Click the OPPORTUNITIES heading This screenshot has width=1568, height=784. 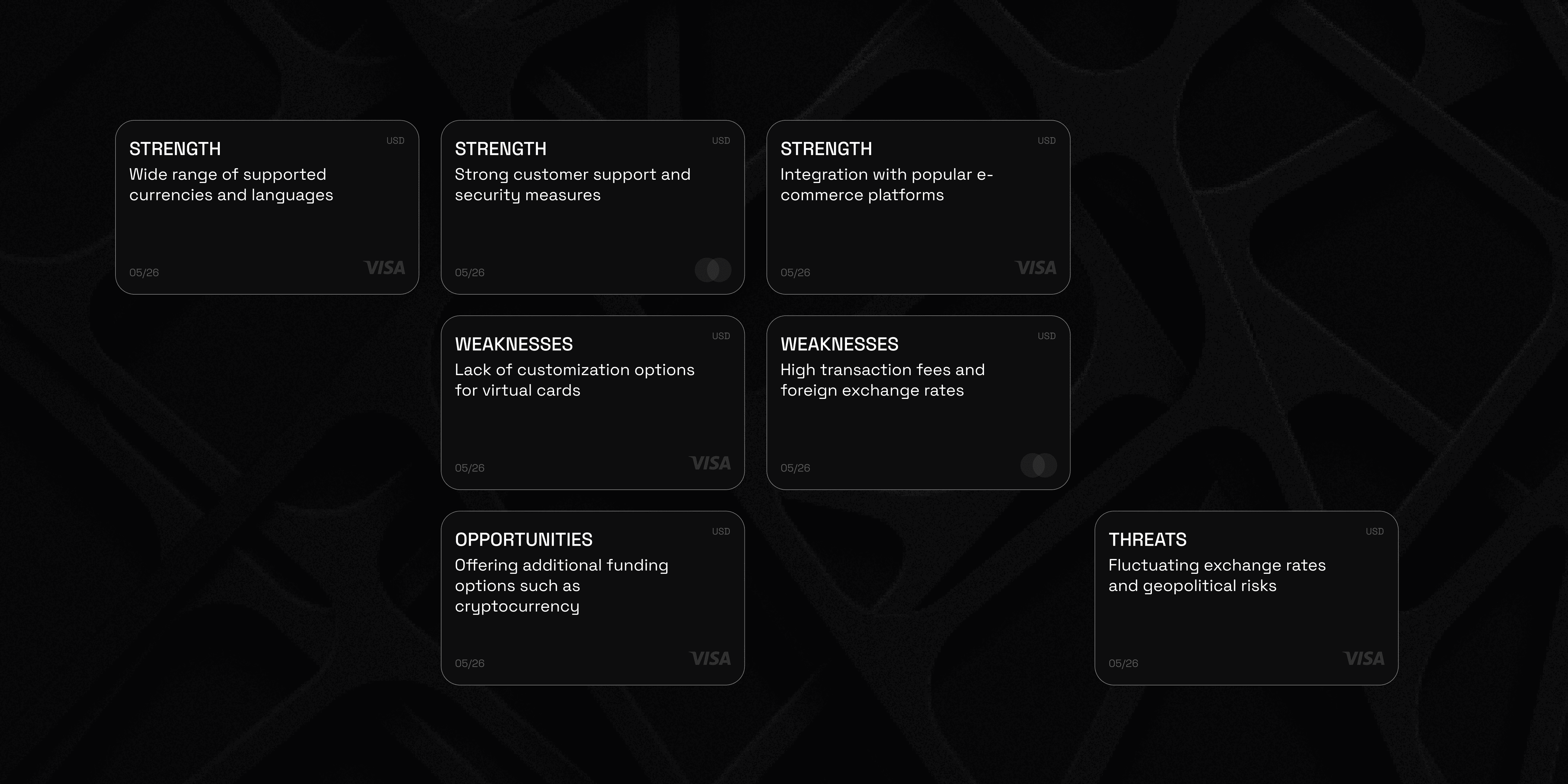[x=523, y=539]
